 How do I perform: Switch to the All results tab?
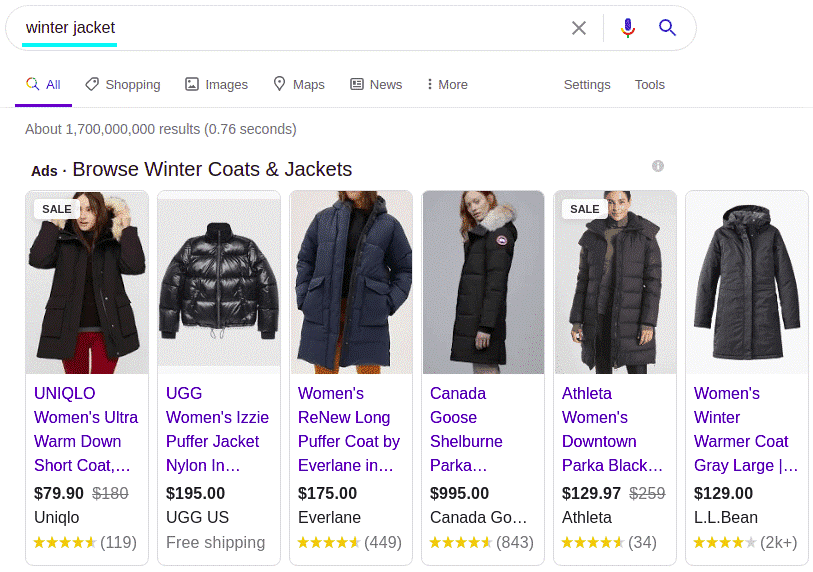pyautogui.click(x=44, y=85)
